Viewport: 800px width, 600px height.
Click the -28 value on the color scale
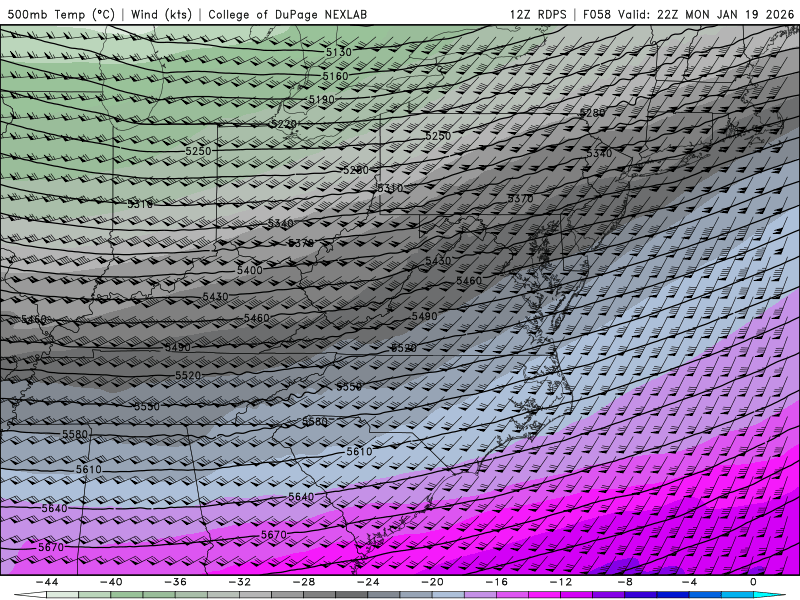pos(304,582)
